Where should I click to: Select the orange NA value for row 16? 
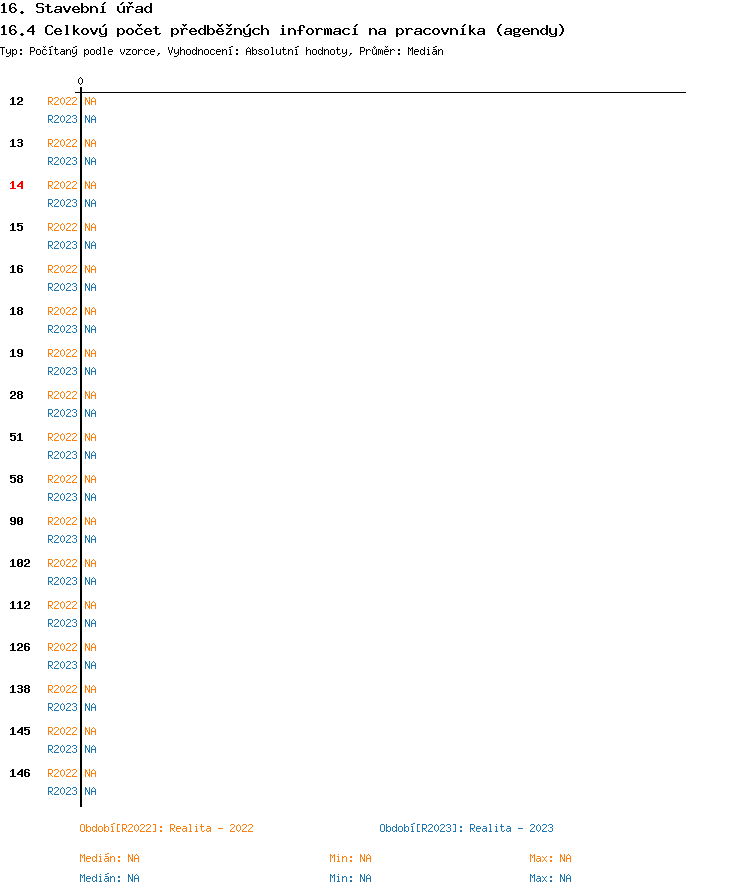pyautogui.click(x=90, y=269)
